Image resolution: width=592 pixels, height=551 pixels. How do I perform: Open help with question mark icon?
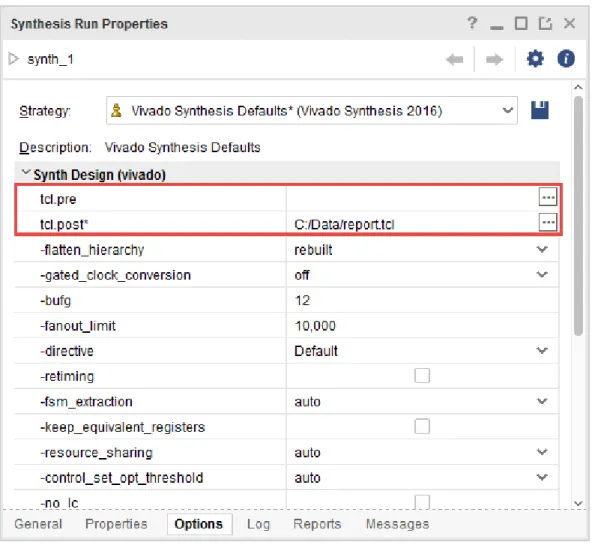472,23
